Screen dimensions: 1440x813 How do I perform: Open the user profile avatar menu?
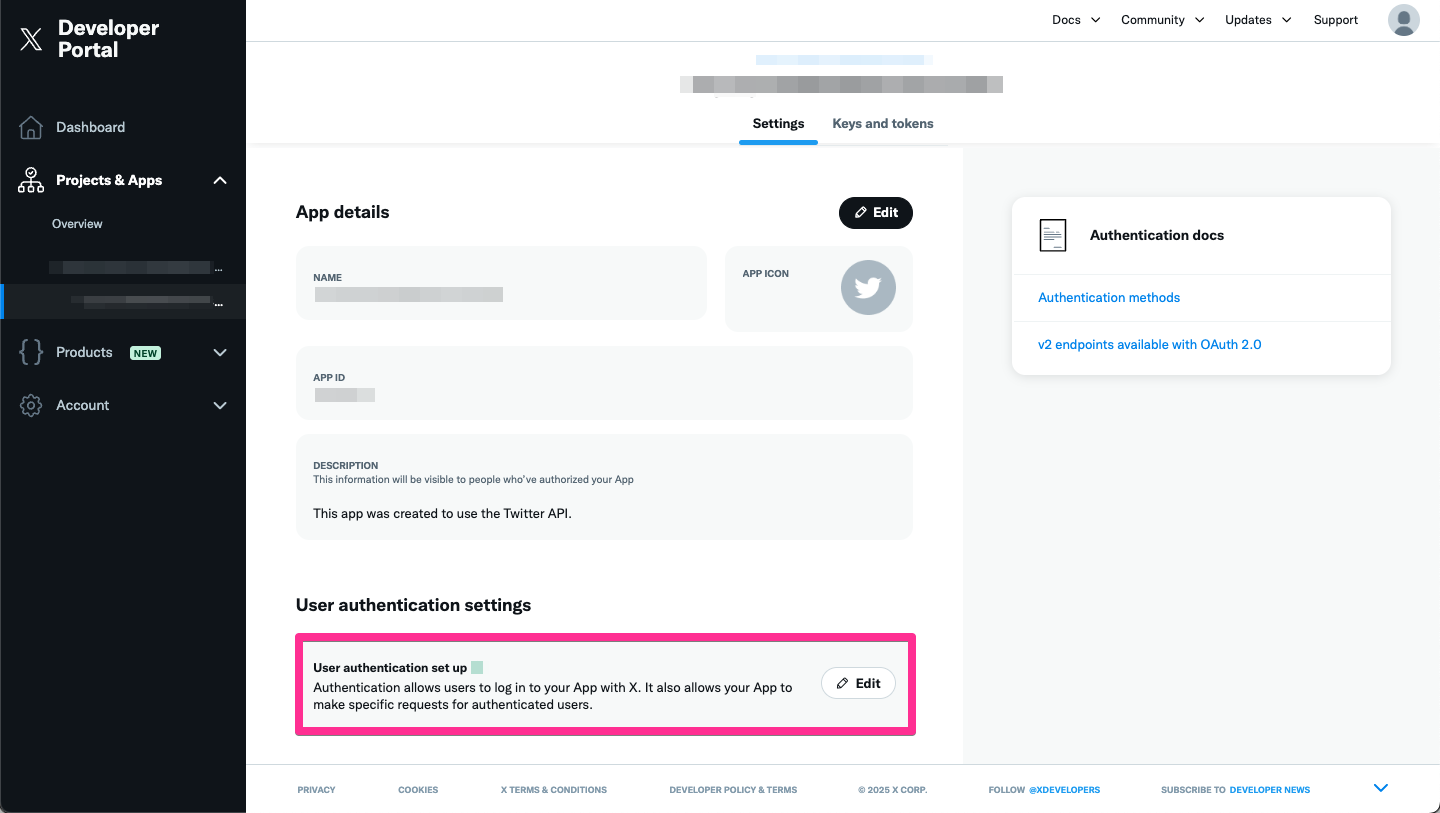coord(1404,20)
